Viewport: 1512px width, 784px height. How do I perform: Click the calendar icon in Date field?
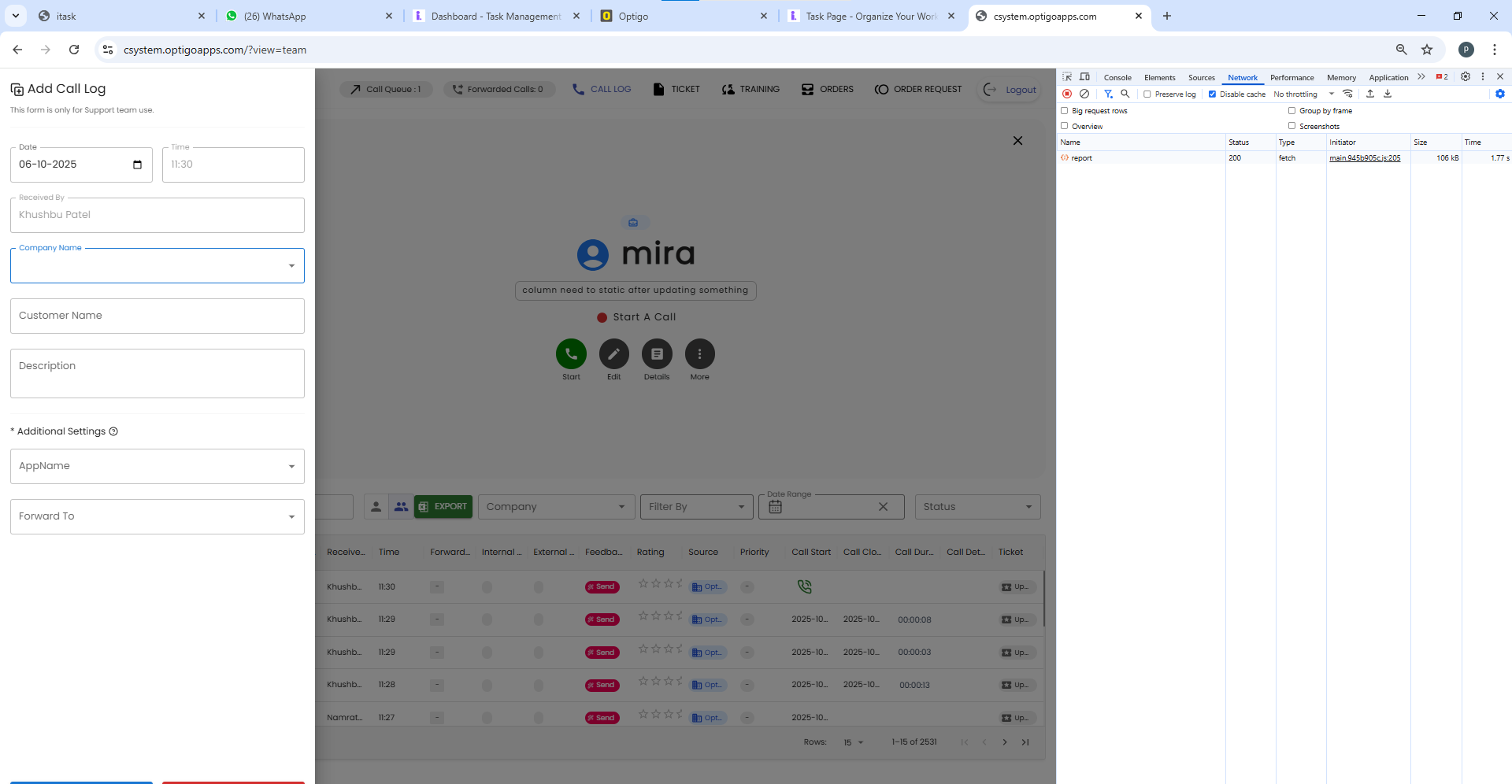(x=137, y=165)
